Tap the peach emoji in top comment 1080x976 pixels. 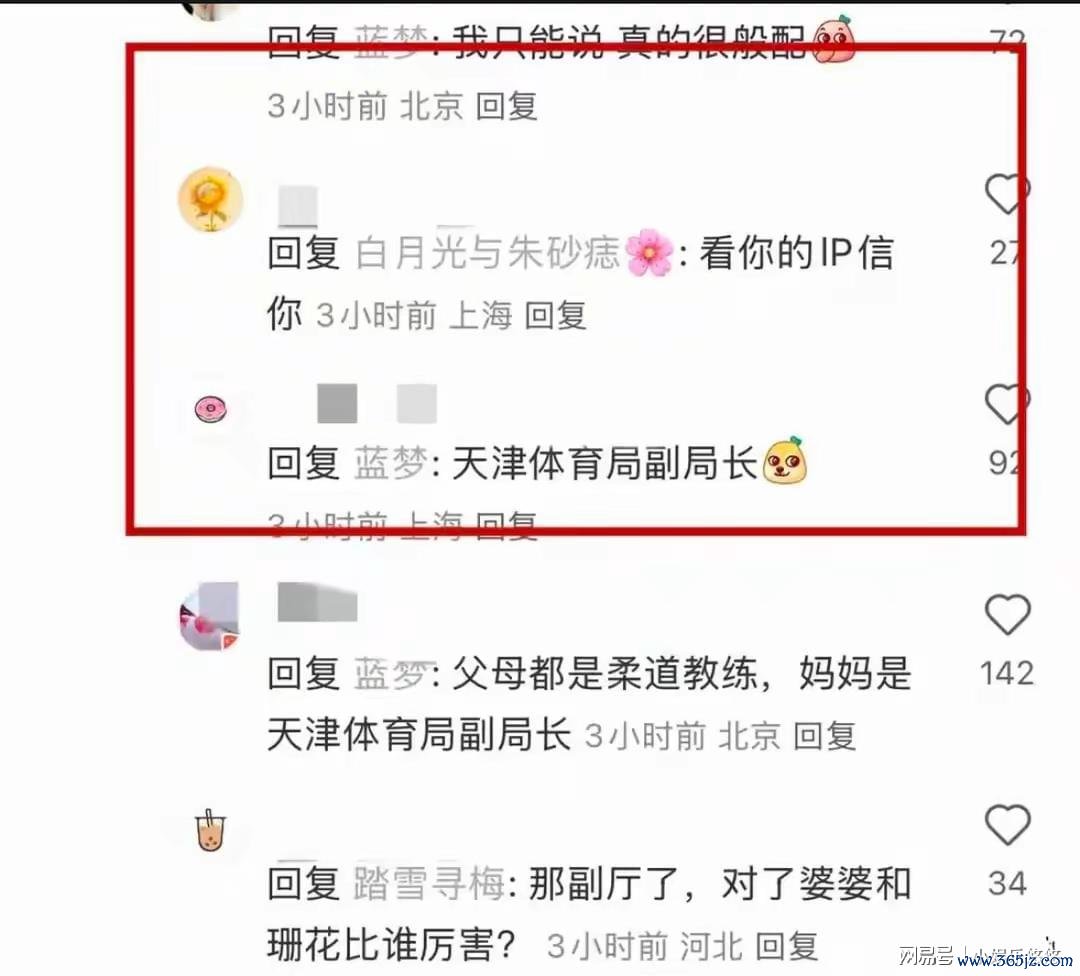tap(834, 39)
